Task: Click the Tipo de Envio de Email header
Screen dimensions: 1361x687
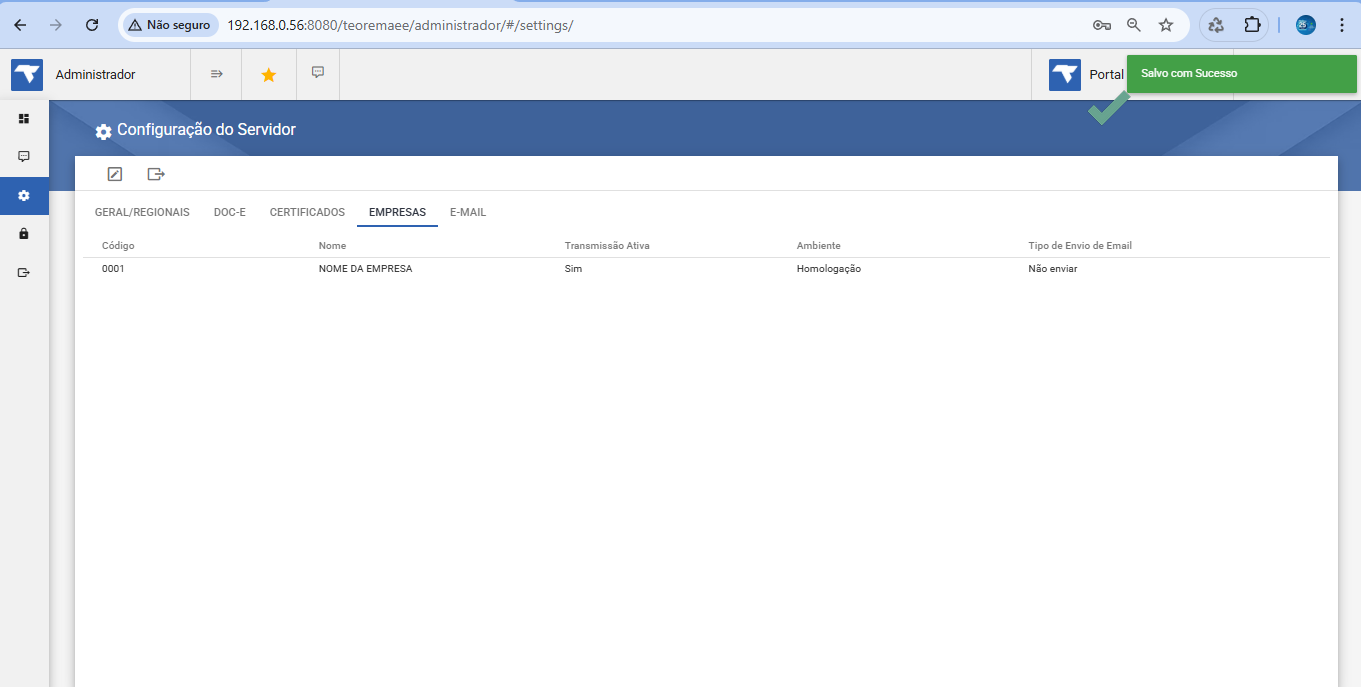Action: 1080,245
